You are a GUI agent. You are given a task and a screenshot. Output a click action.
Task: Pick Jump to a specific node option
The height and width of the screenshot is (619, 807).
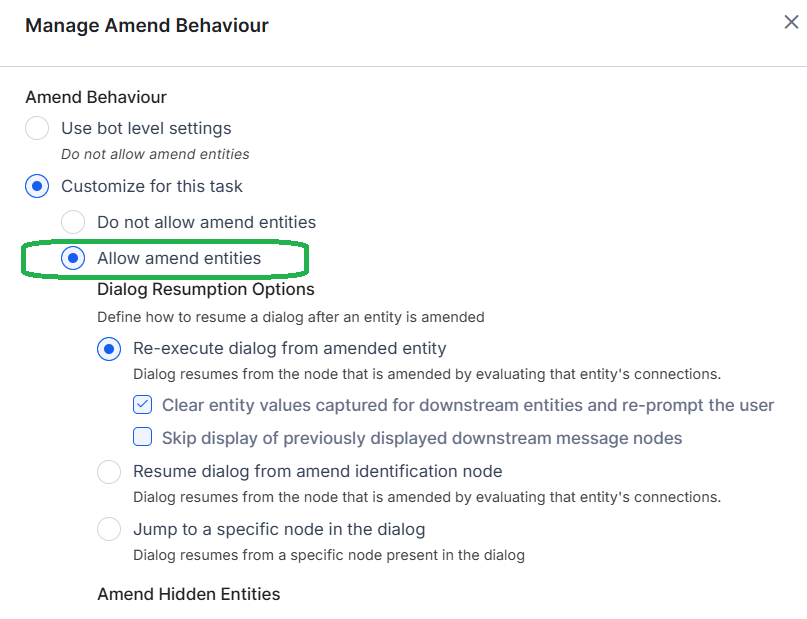click(109, 529)
